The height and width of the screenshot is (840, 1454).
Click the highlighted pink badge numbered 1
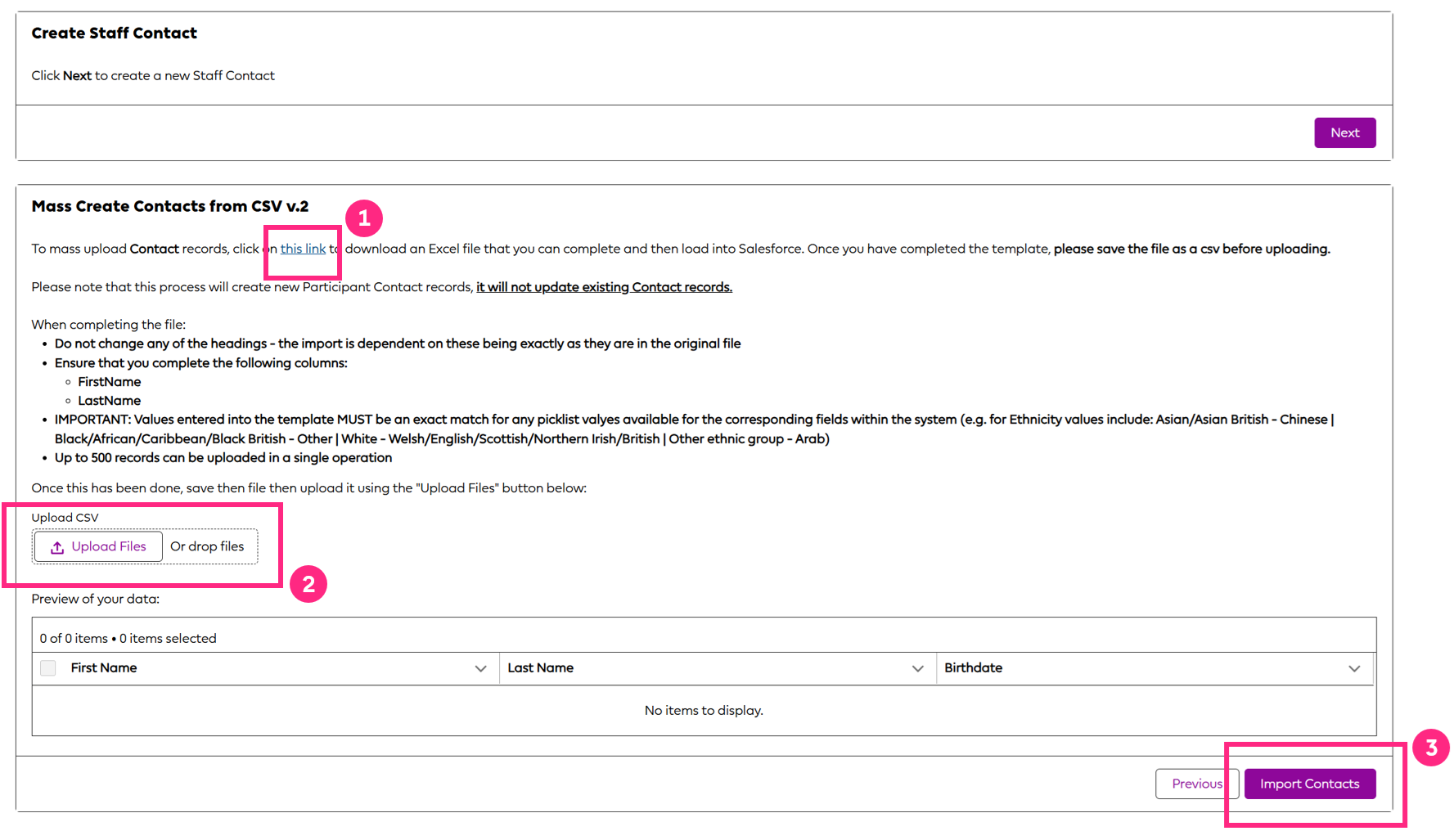tap(365, 218)
